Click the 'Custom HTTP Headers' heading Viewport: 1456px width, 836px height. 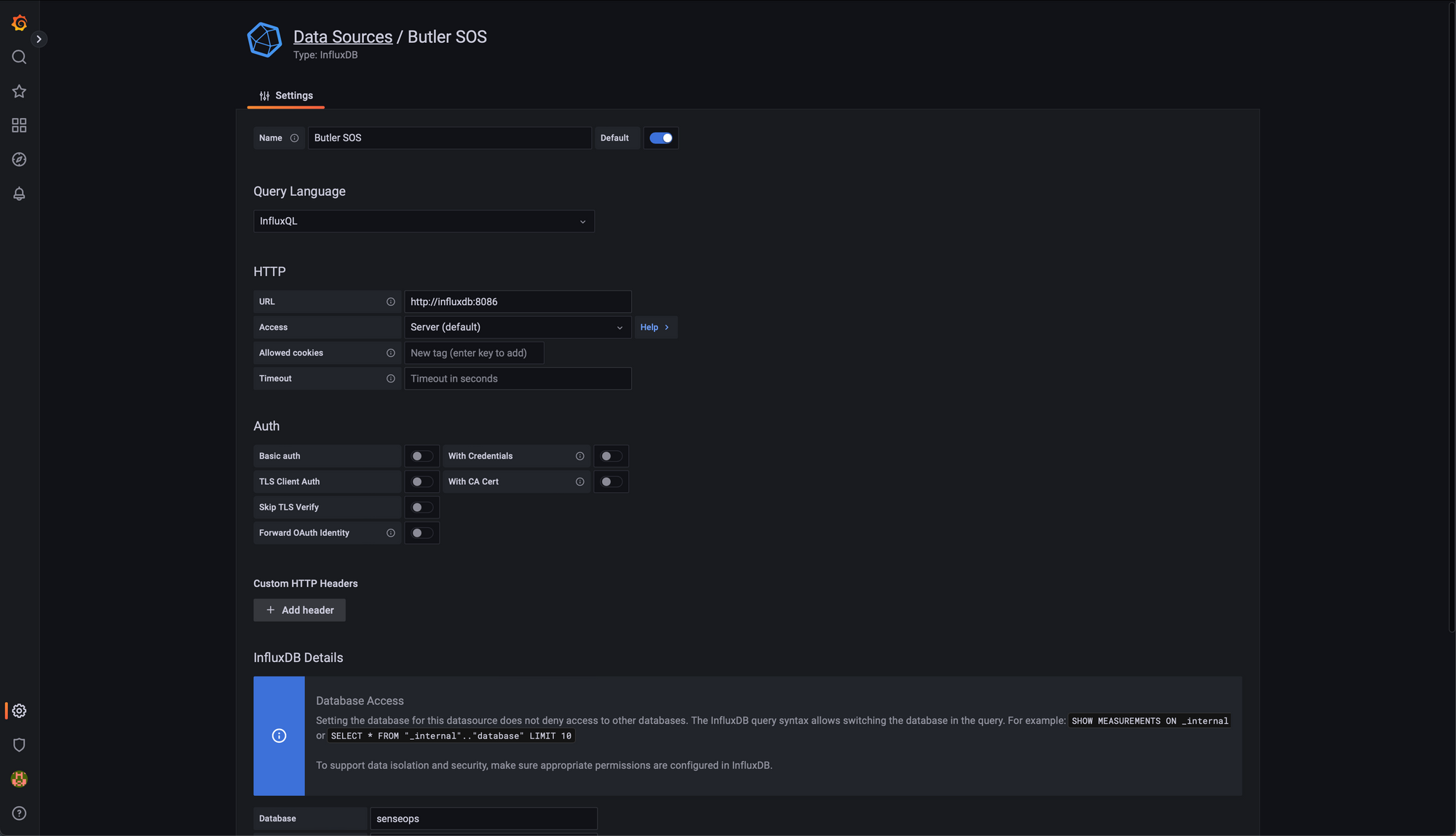(x=306, y=584)
